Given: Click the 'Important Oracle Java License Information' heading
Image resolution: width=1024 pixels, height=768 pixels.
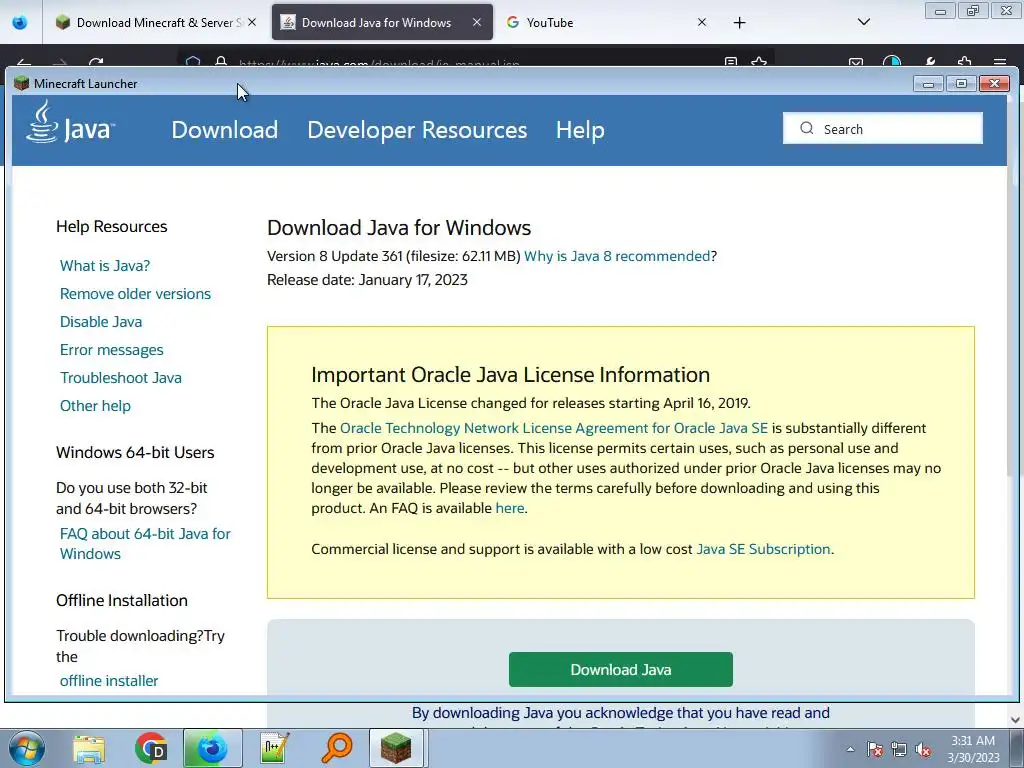Looking at the screenshot, I should [x=510, y=375].
